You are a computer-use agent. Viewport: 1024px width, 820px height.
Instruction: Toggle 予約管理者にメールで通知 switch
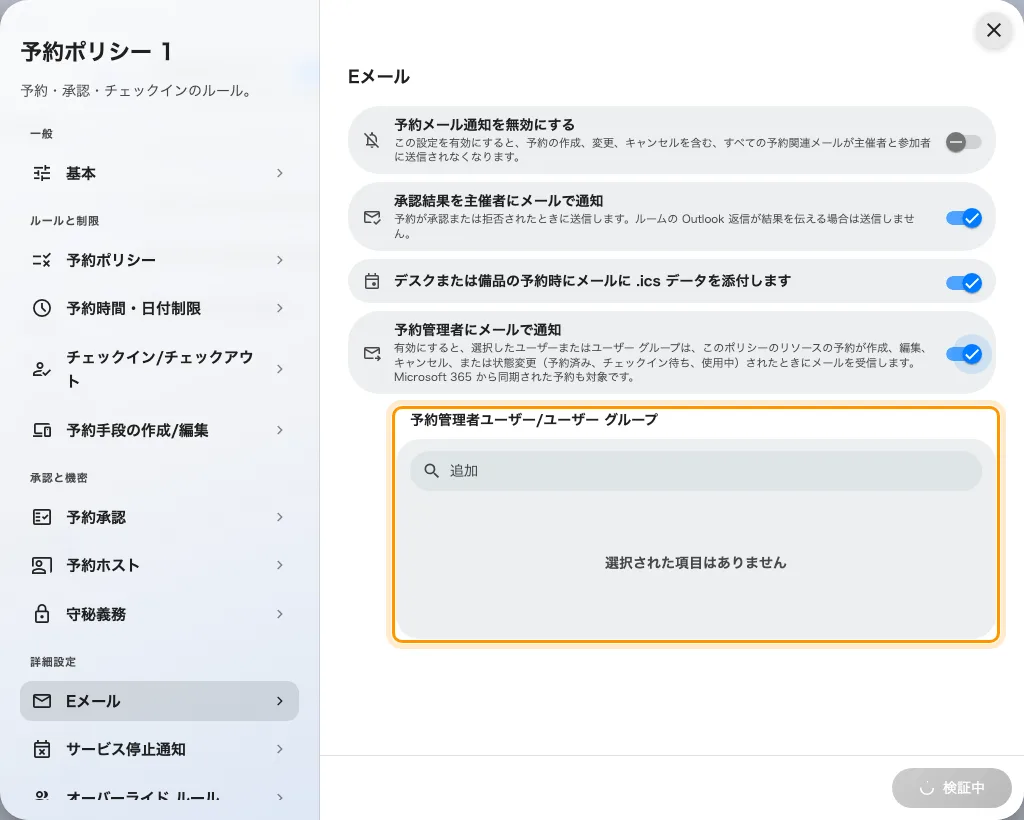[963, 354]
